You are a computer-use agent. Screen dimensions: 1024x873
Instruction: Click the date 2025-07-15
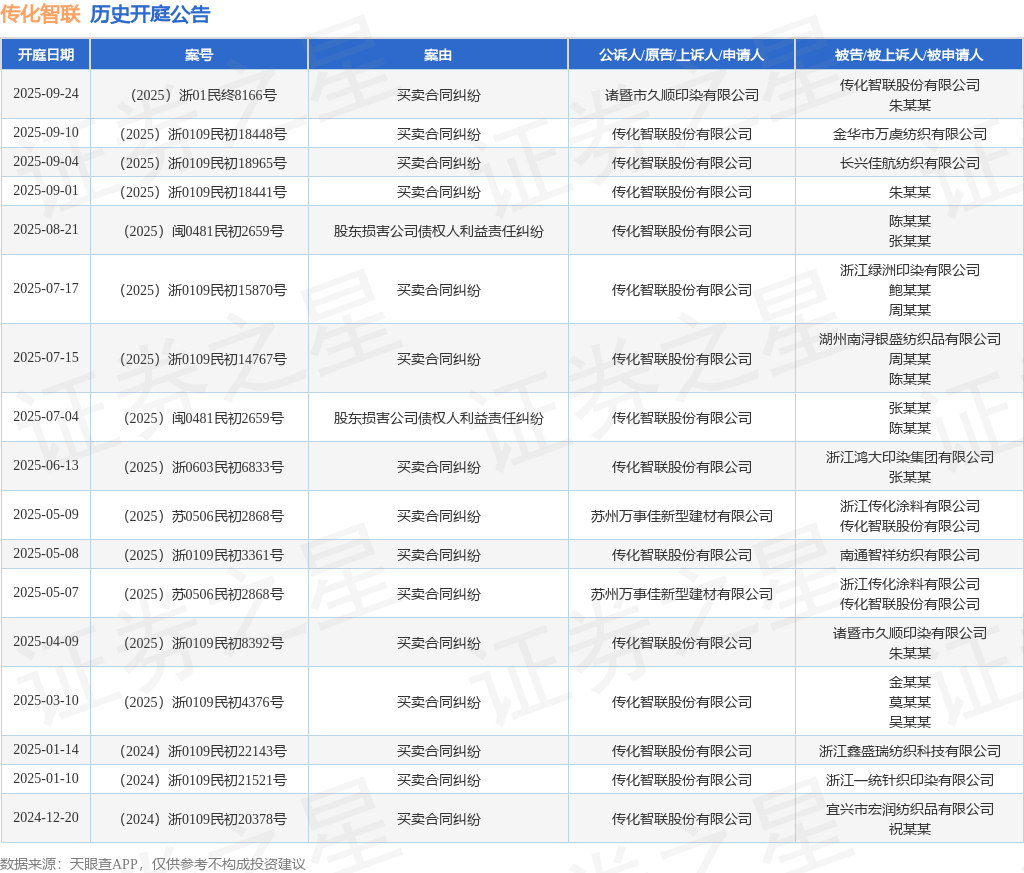(x=46, y=357)
